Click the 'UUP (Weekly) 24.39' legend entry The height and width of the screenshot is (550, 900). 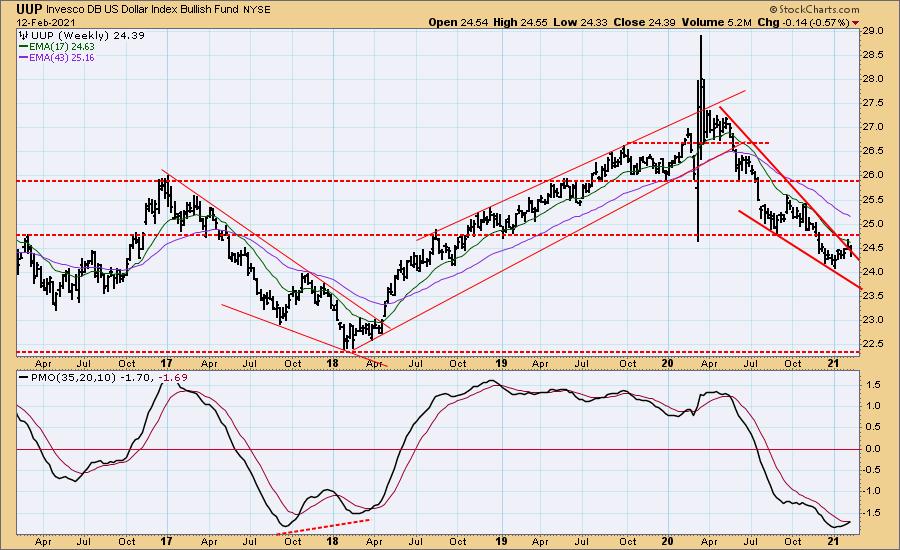click(87, 36)
